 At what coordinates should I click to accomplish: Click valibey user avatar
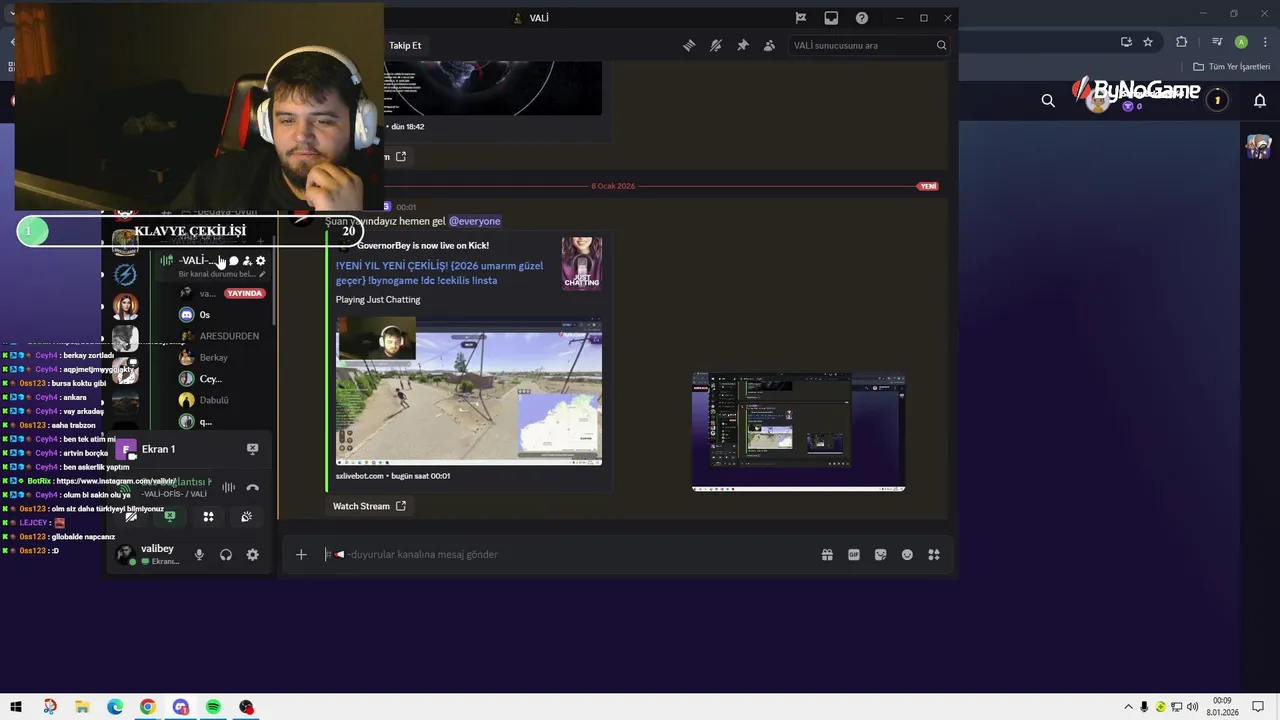click(x=125, y=555)
